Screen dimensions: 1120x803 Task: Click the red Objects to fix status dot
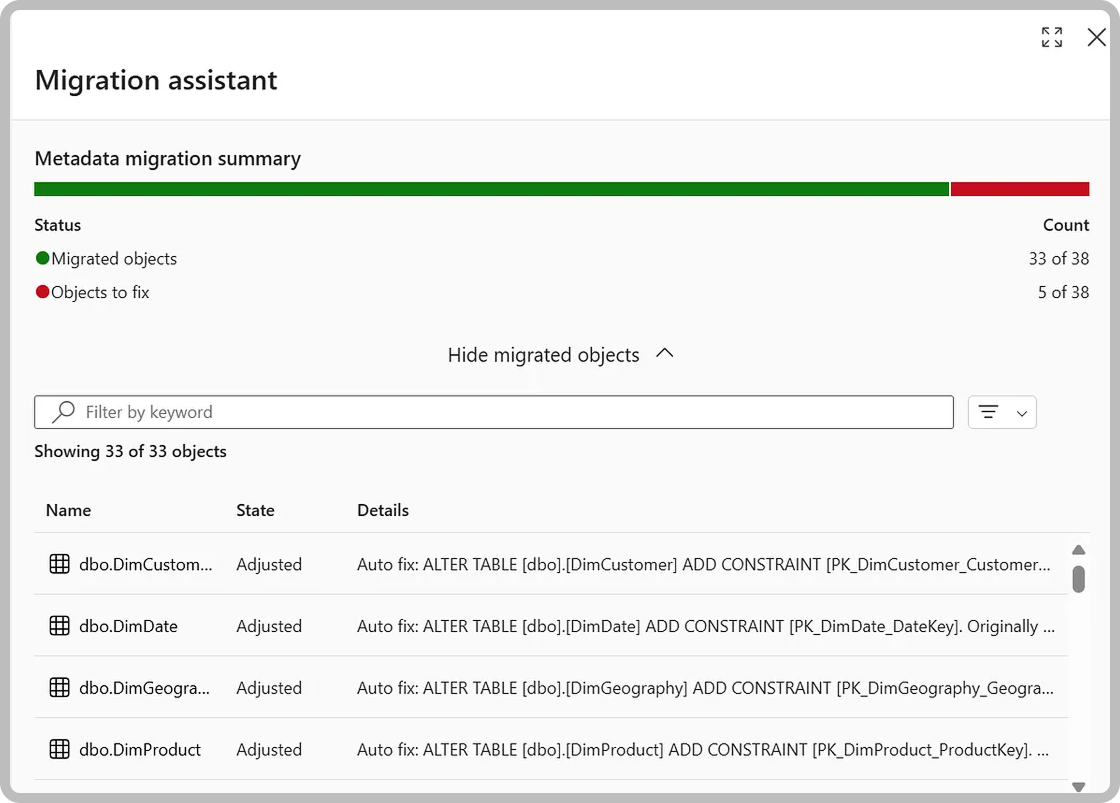coord(42,291)
